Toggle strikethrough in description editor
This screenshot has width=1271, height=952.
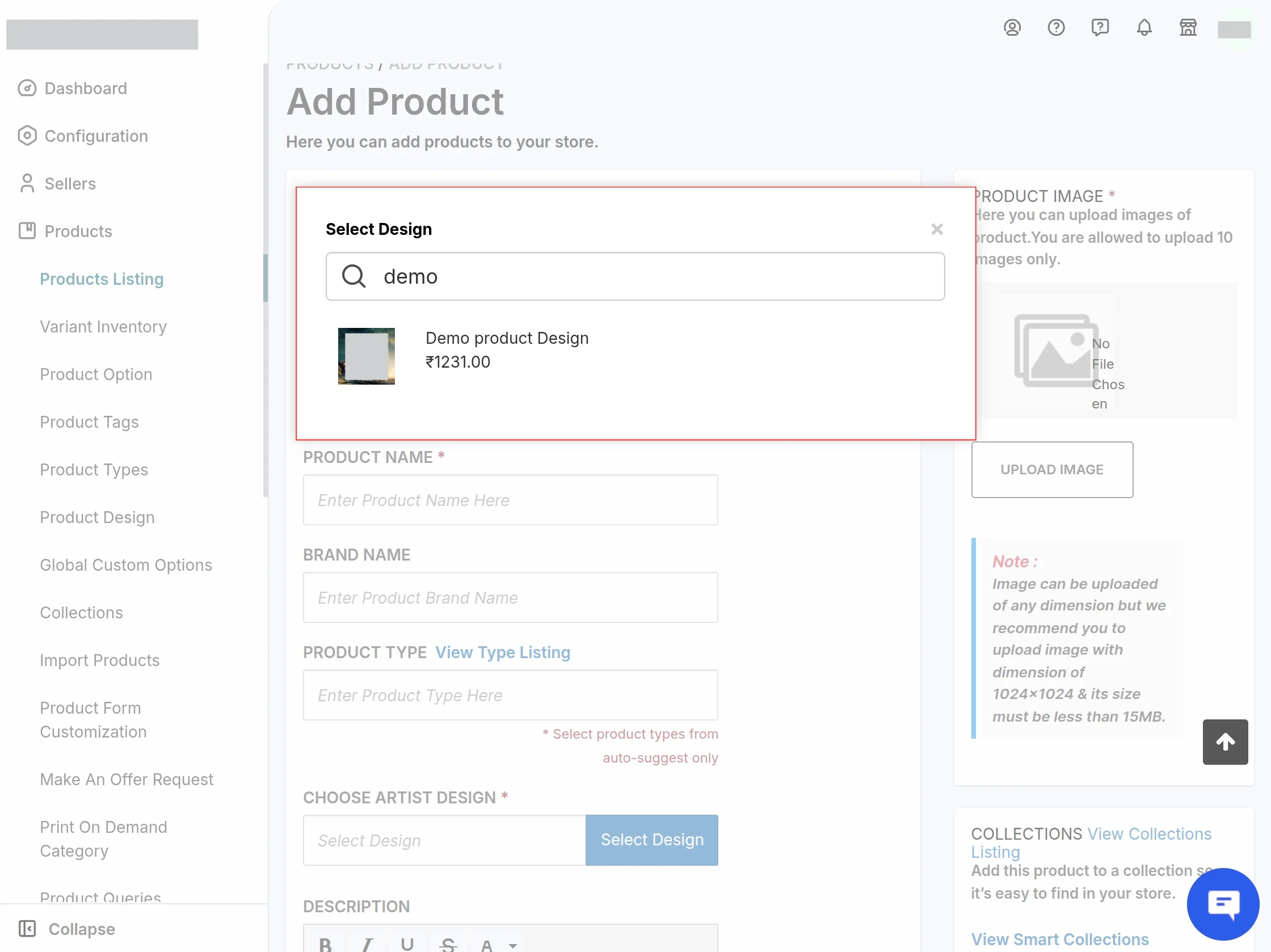point(448,944)
